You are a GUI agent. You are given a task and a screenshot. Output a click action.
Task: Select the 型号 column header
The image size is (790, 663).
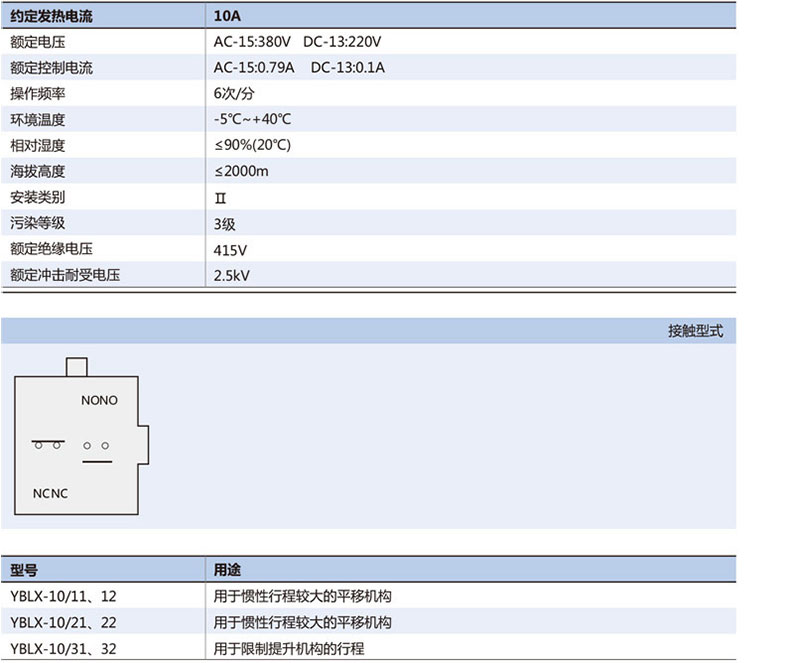click(x=24, y=570)
